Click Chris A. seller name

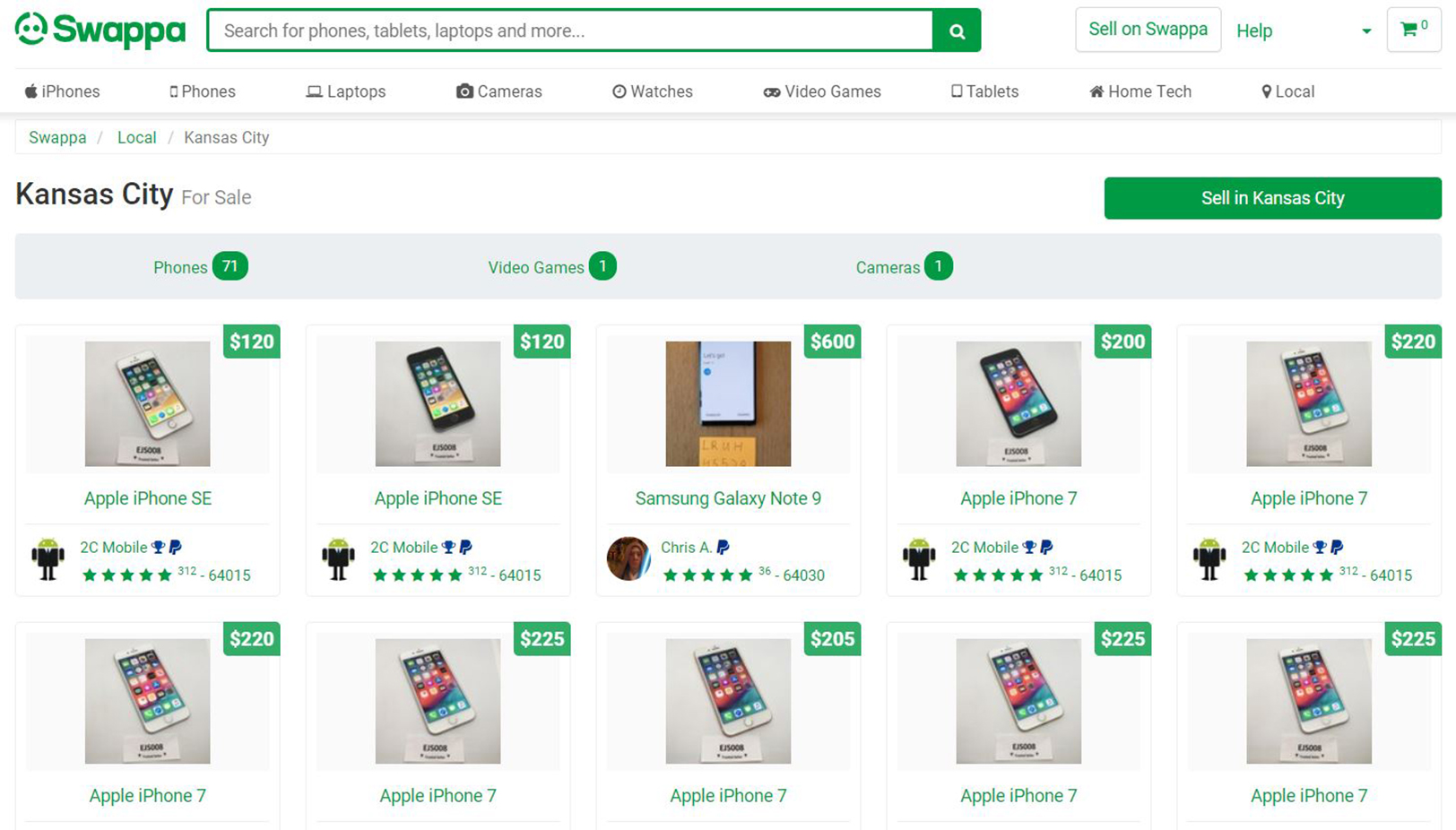click(x=686, y=548)
